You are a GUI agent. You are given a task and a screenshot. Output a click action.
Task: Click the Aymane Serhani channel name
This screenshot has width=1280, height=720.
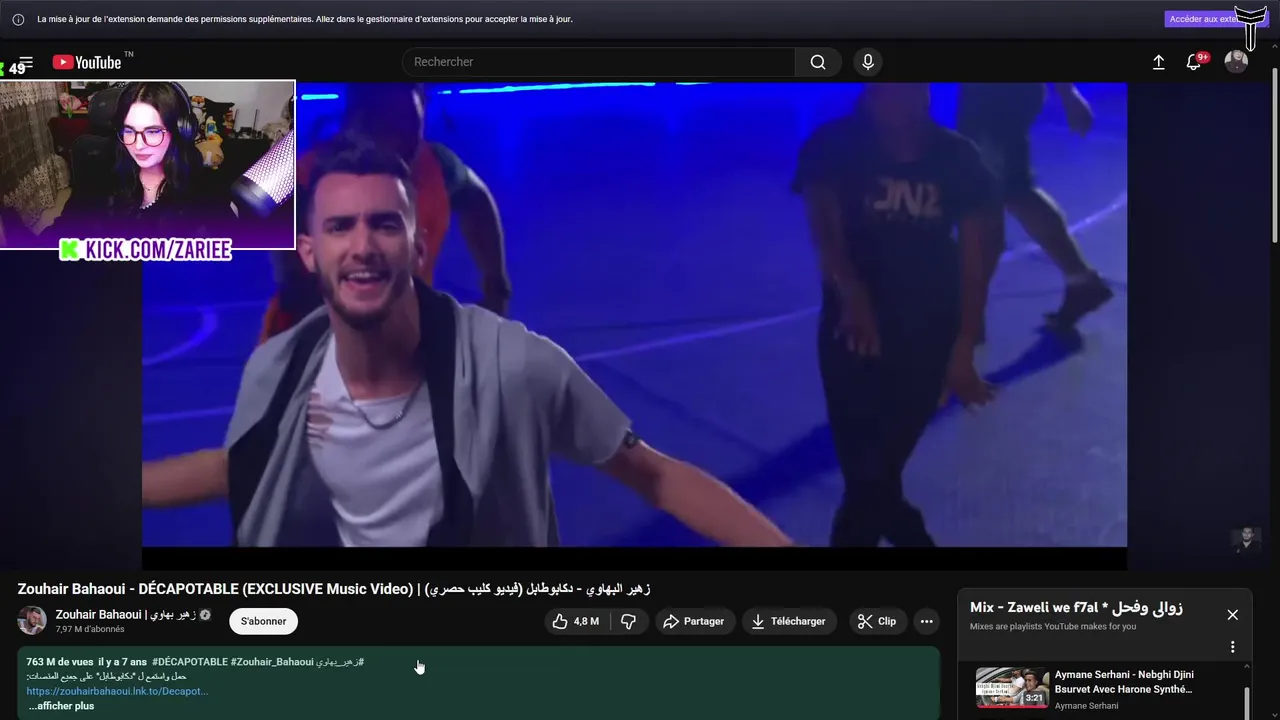pos(1086,706)
